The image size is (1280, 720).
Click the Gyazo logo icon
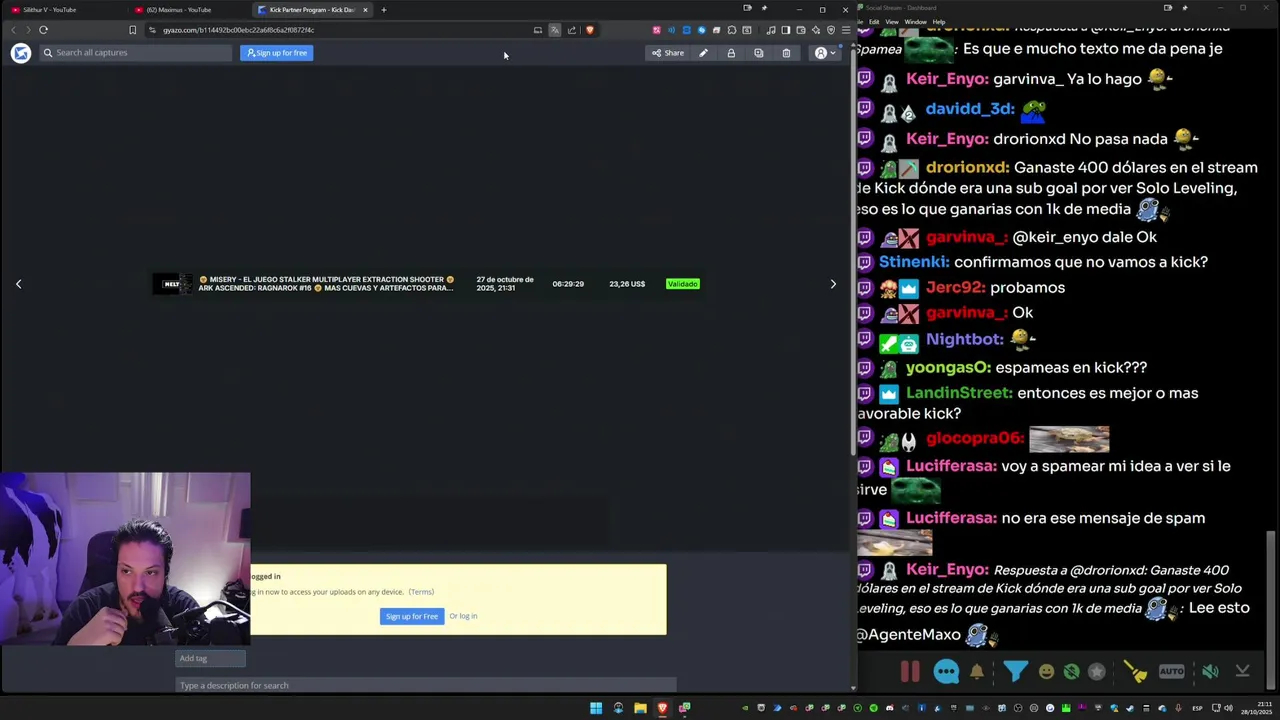point(21,53)
